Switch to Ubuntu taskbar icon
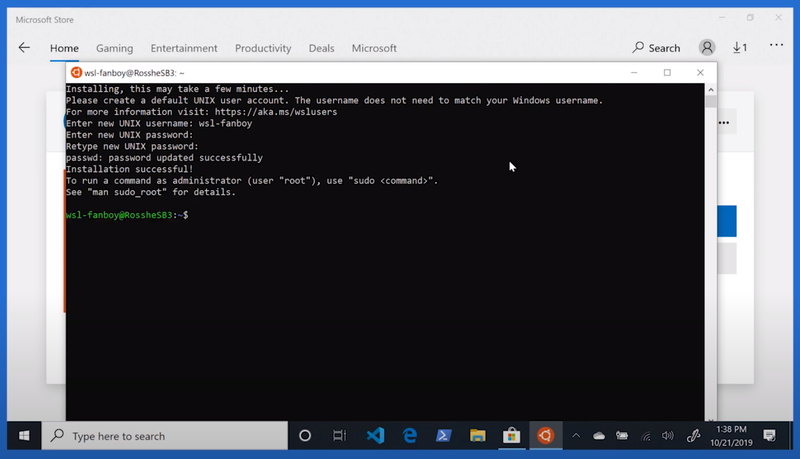The height and width of the screenshot is (459, 800). pyautogui.click(x=545, y=436)
